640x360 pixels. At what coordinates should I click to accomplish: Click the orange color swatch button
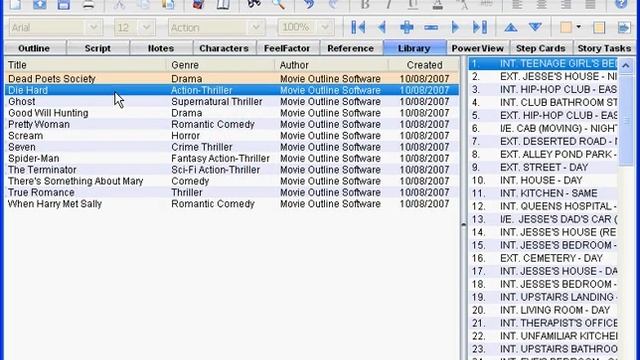click(x=566, y=27)
